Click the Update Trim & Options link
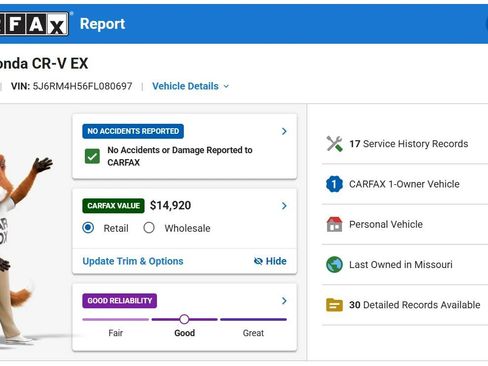Screen dimensions: 488x366 pyautogui.click(x=133, y=261)
